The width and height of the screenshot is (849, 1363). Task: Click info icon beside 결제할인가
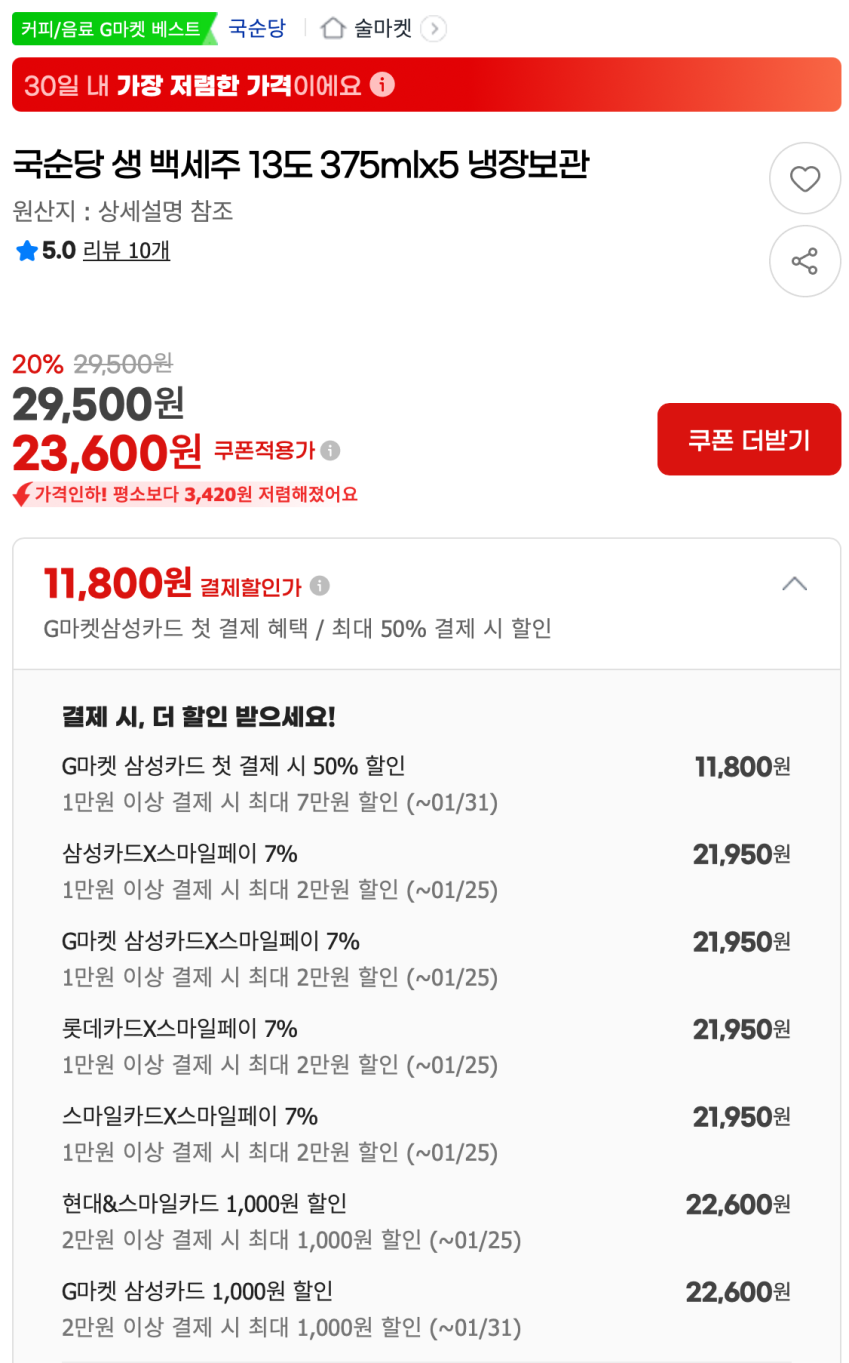[319, 586]
